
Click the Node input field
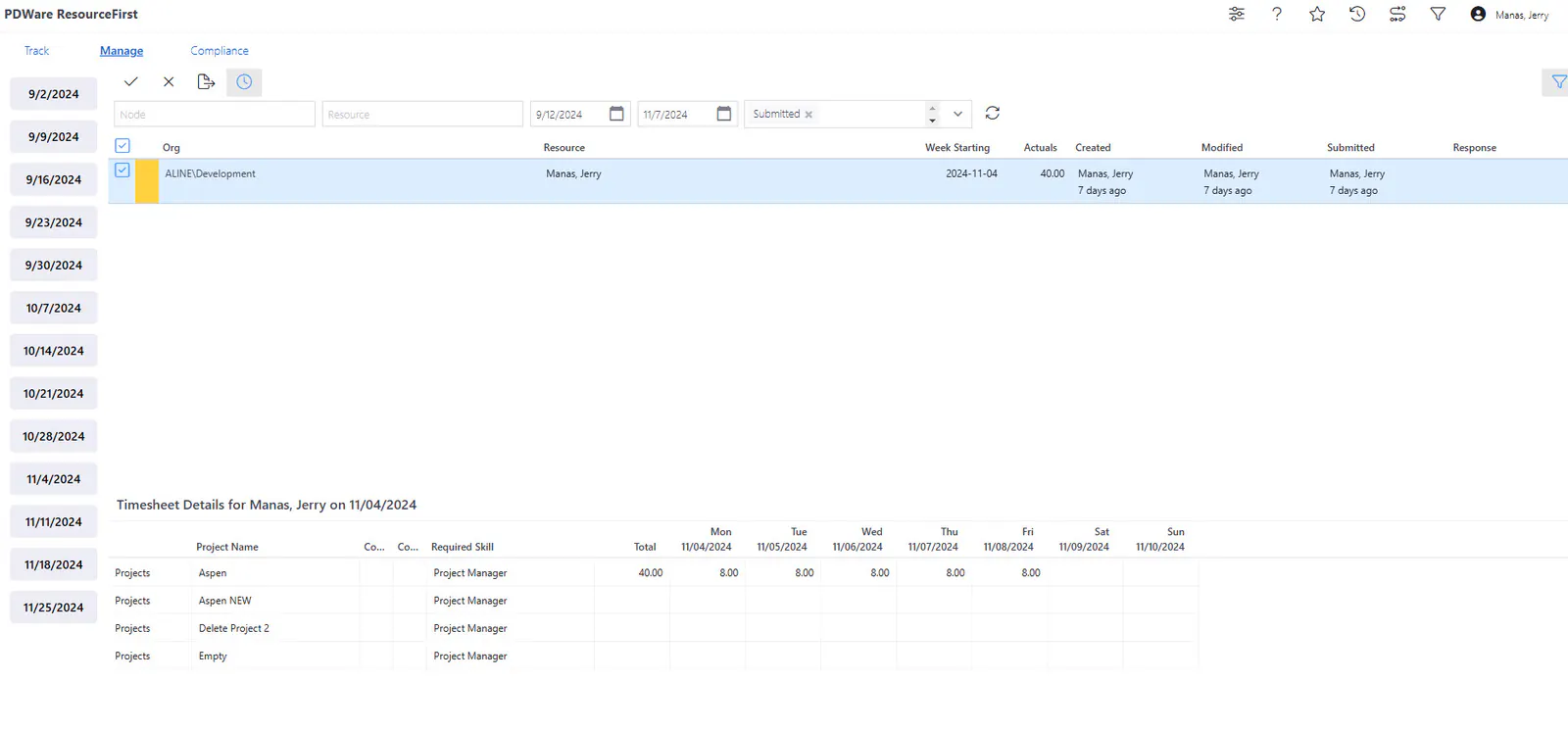[215, 114]
